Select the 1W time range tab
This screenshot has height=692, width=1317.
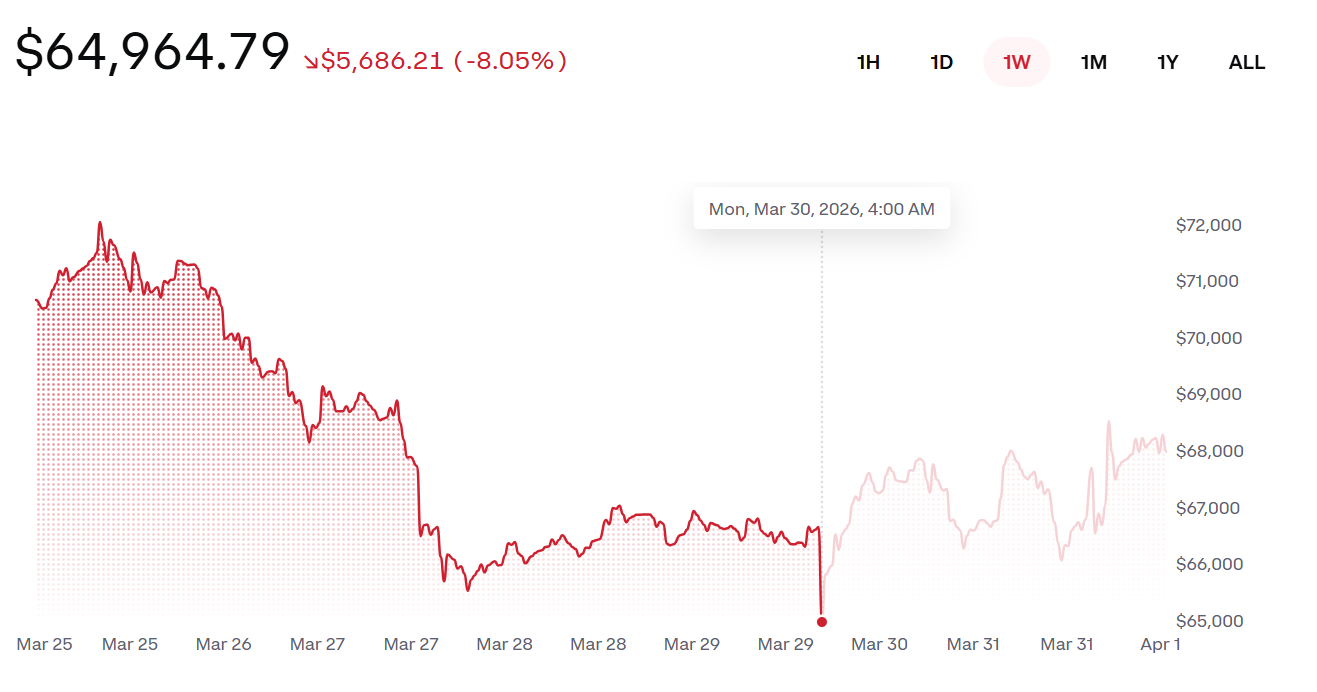pyautogui.click(x=1016, y=62)
